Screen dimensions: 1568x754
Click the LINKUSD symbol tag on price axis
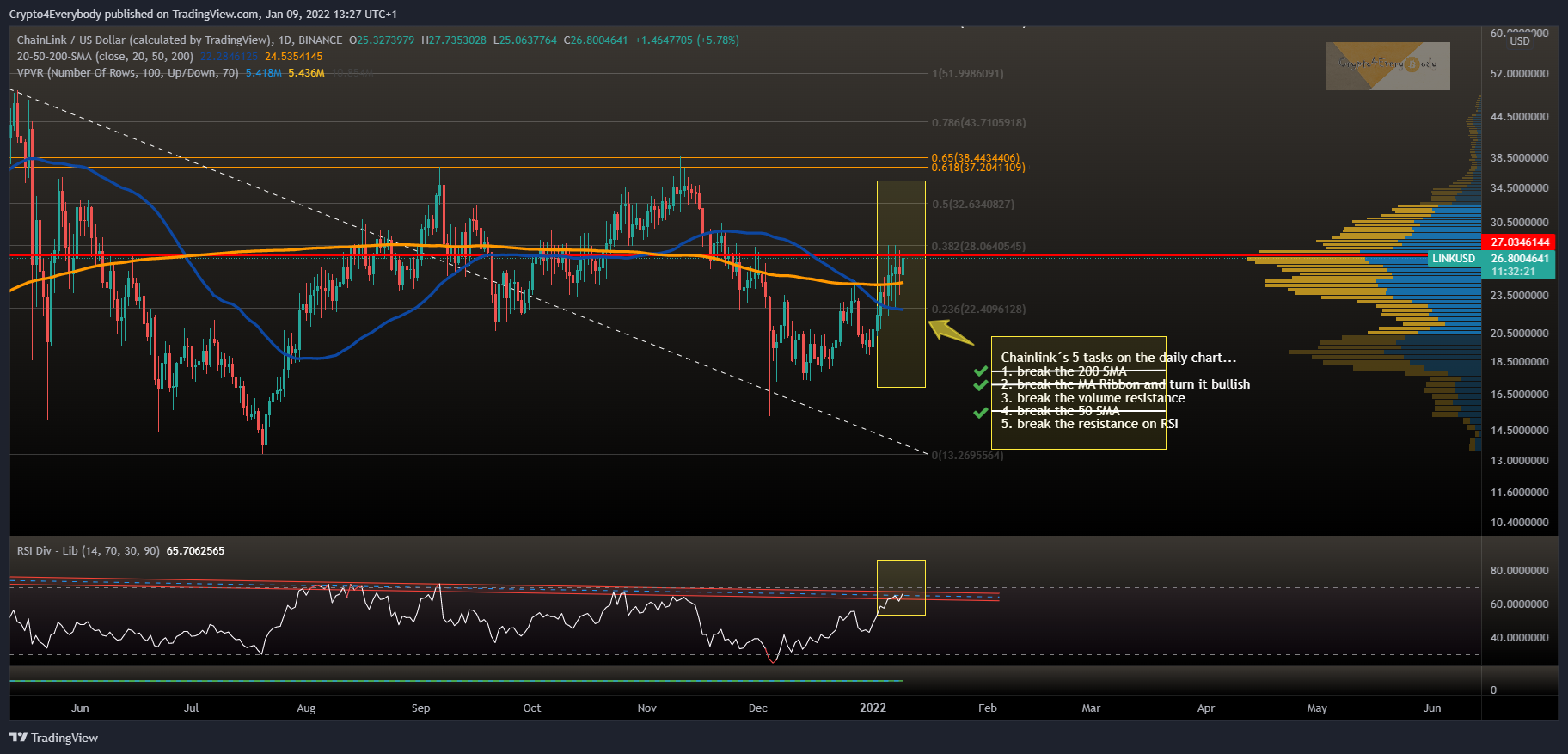pos(1454,259)
